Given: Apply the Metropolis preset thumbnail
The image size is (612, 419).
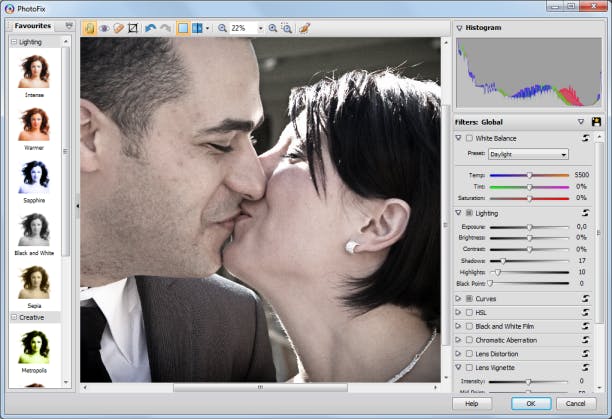Looking at the screenshot, I should [x=34, y=347].
